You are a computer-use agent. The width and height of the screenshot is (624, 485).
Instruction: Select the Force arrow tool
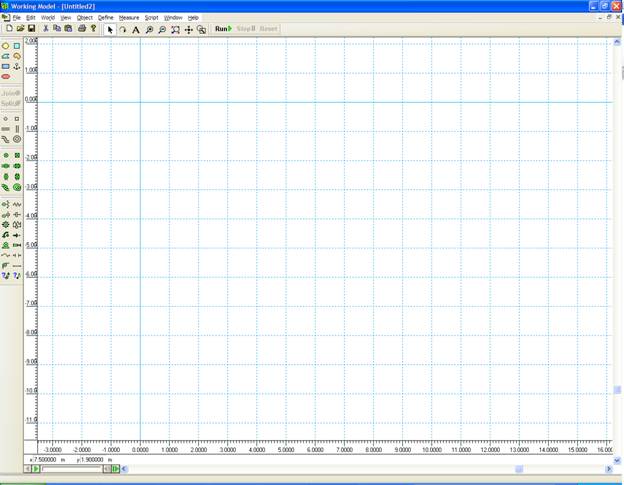coord(17,235)
